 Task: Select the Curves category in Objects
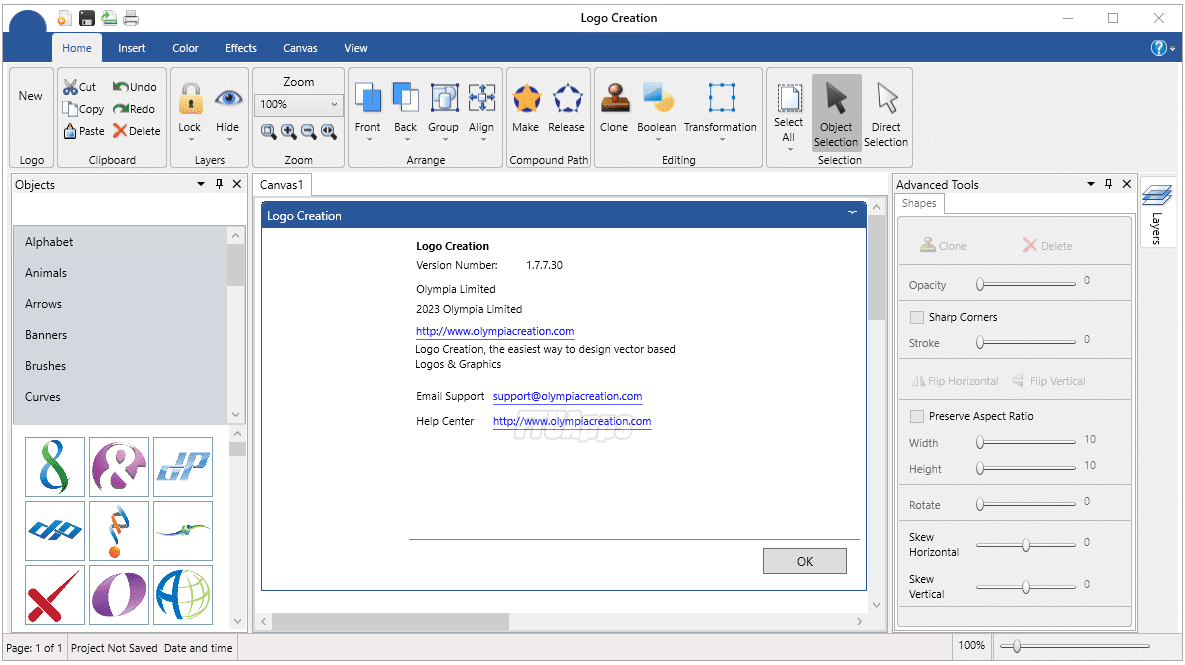click(x=120, y=397)
